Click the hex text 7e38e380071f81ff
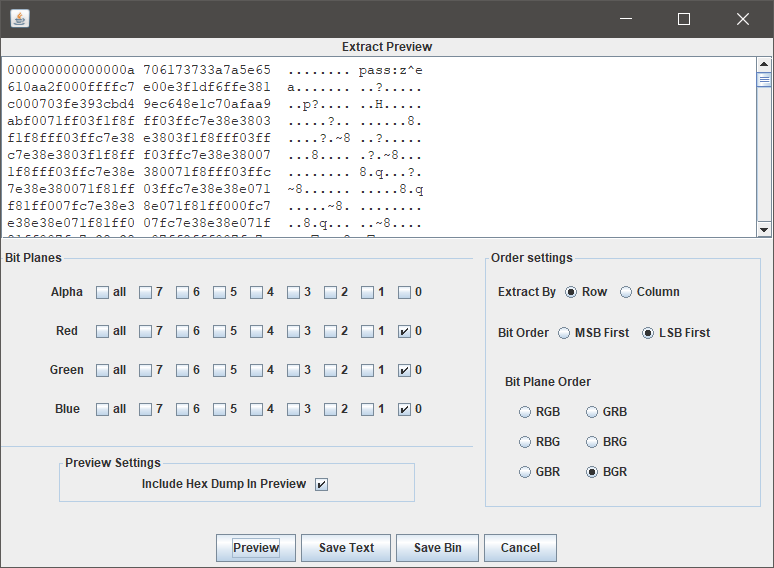The height and width of the screenshot is (568, 774). [71, 189]
